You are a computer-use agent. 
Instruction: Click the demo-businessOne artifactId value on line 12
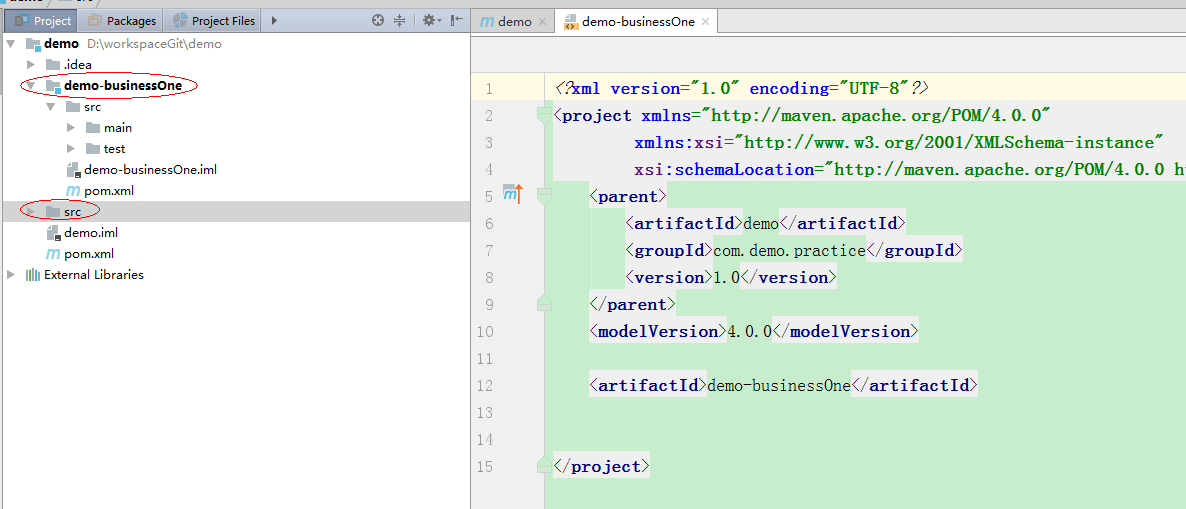(x=778, y=386)
